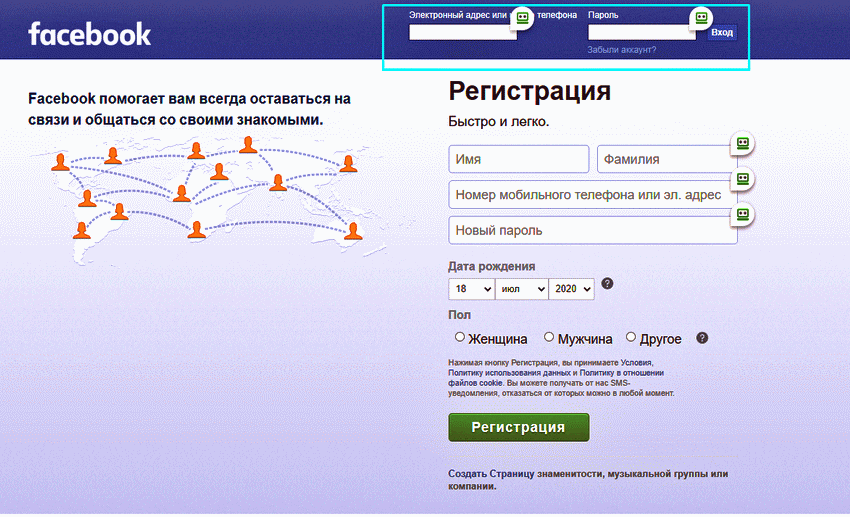Click RoboForm icon on login password field
This screenshot has width=850, height=517.
(701, 17)
